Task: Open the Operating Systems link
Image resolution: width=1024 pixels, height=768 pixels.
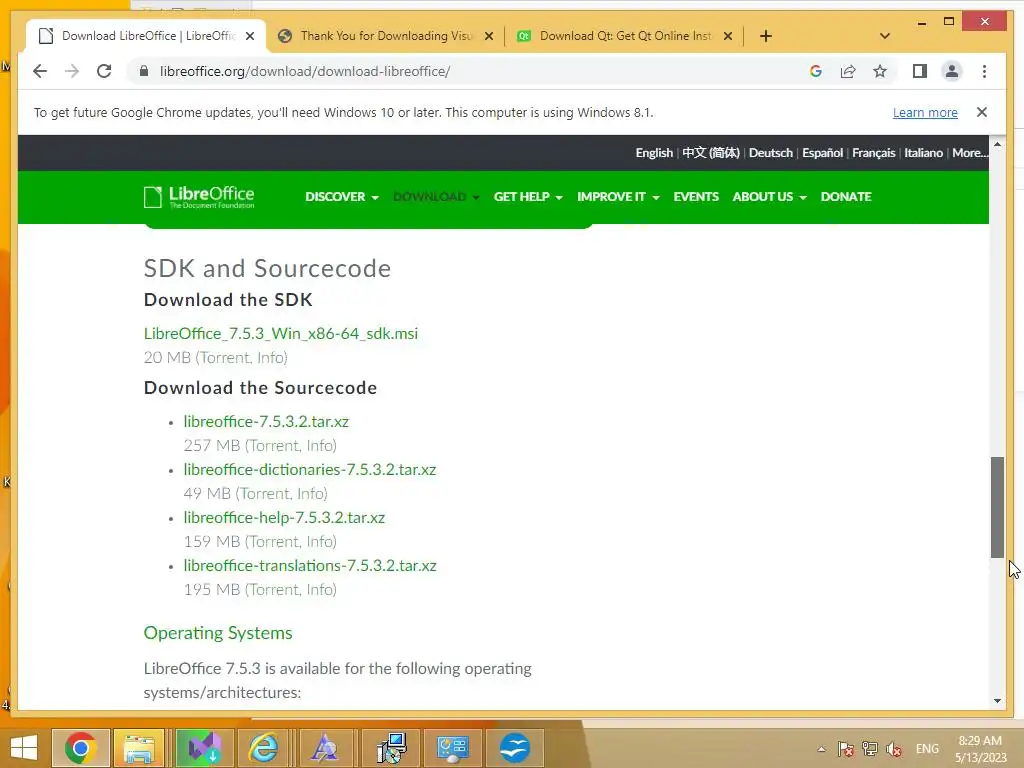Action: [x=218, y=633]
